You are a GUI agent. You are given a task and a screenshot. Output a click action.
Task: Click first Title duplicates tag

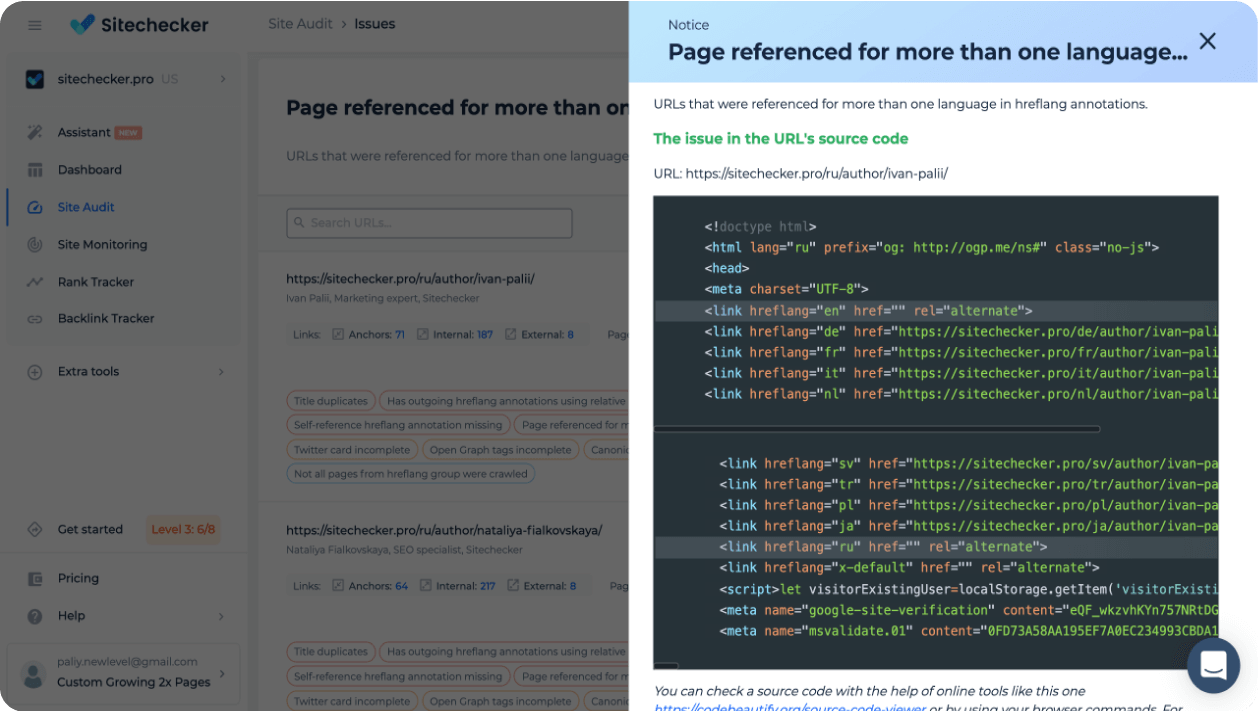tap(331, 401)
